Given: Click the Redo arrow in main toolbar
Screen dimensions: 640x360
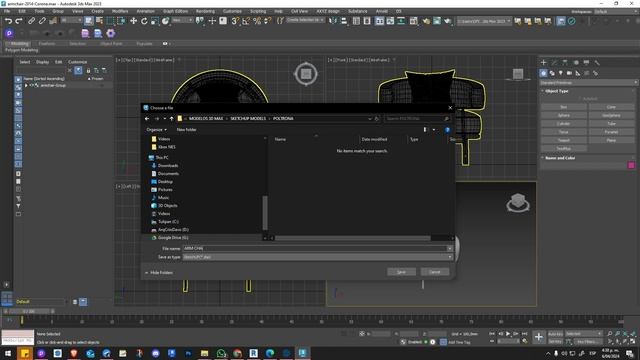Looking at the screenshot, I should pyautogui.click(x=19, y=21).
